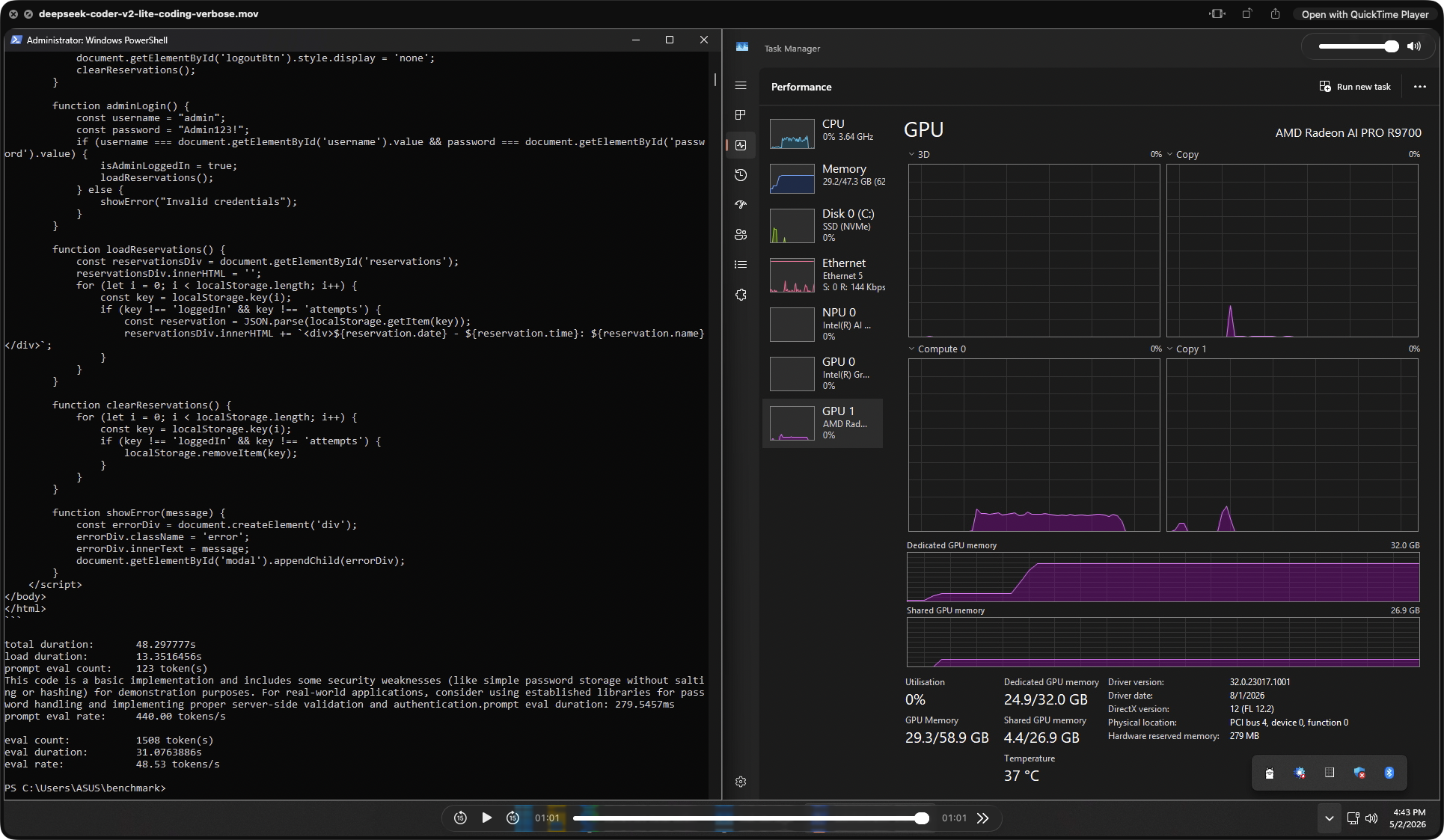Viewport: 1444px width, 840px height.
Task: Open the Services page in Task Manager
Action: pyautogui.click(x=741, y=295)
